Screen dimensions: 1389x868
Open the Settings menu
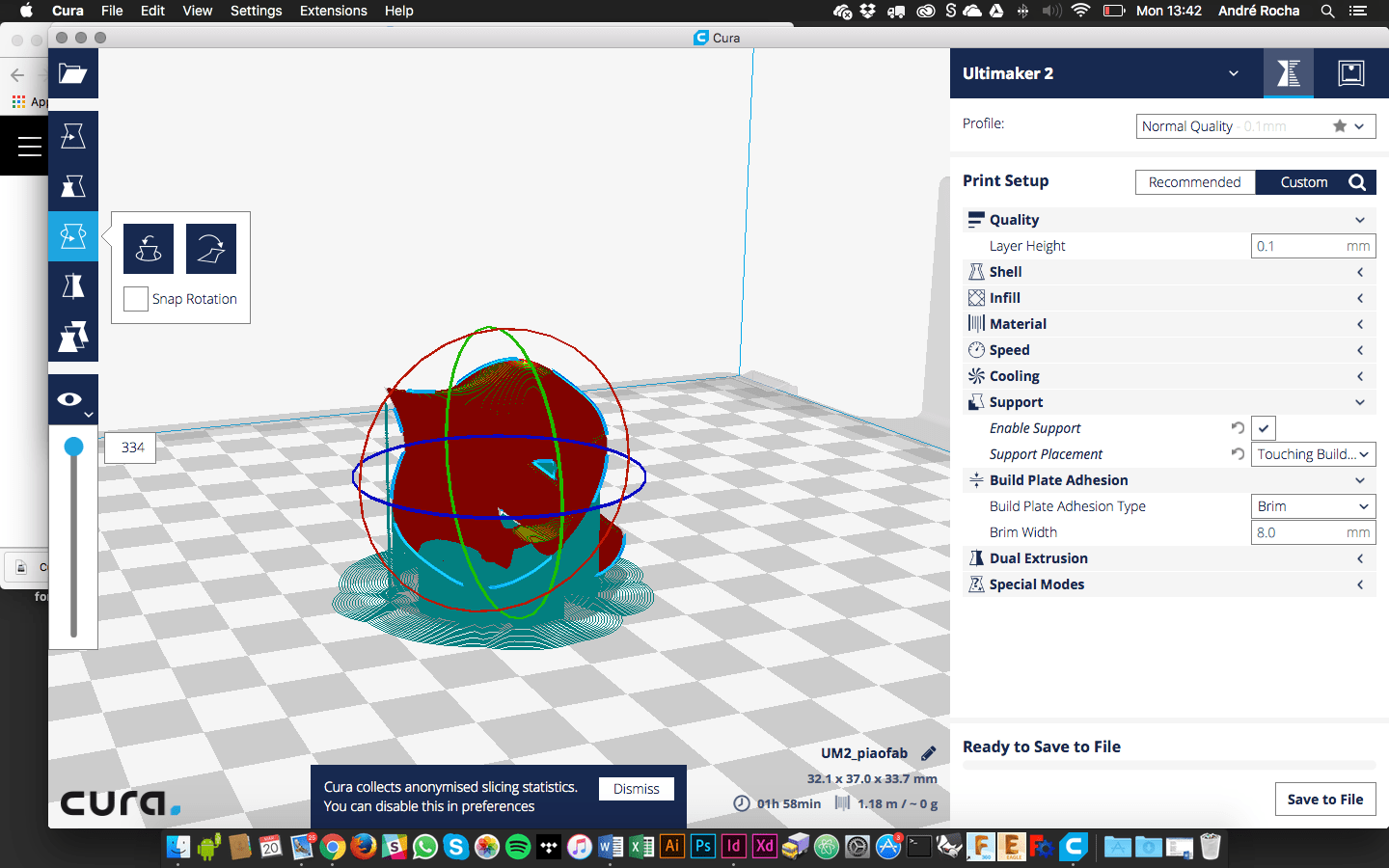click(256, 11)
